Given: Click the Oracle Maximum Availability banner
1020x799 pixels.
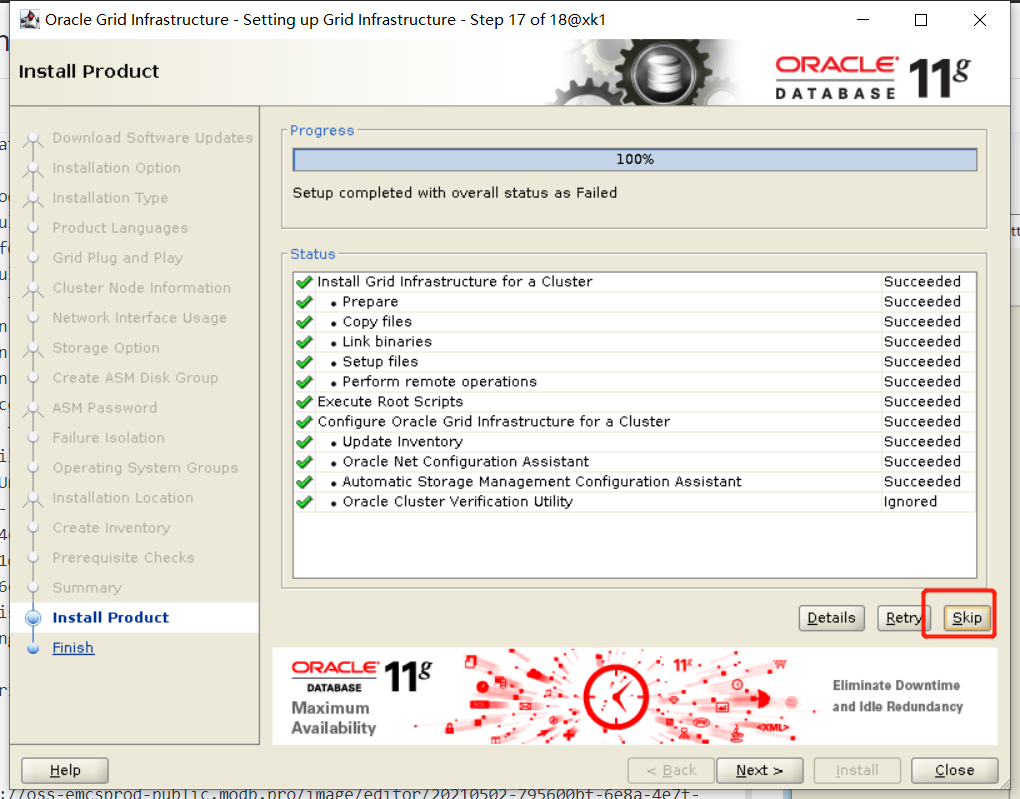Looking at the screenshot, I should (x=635, y=696).
